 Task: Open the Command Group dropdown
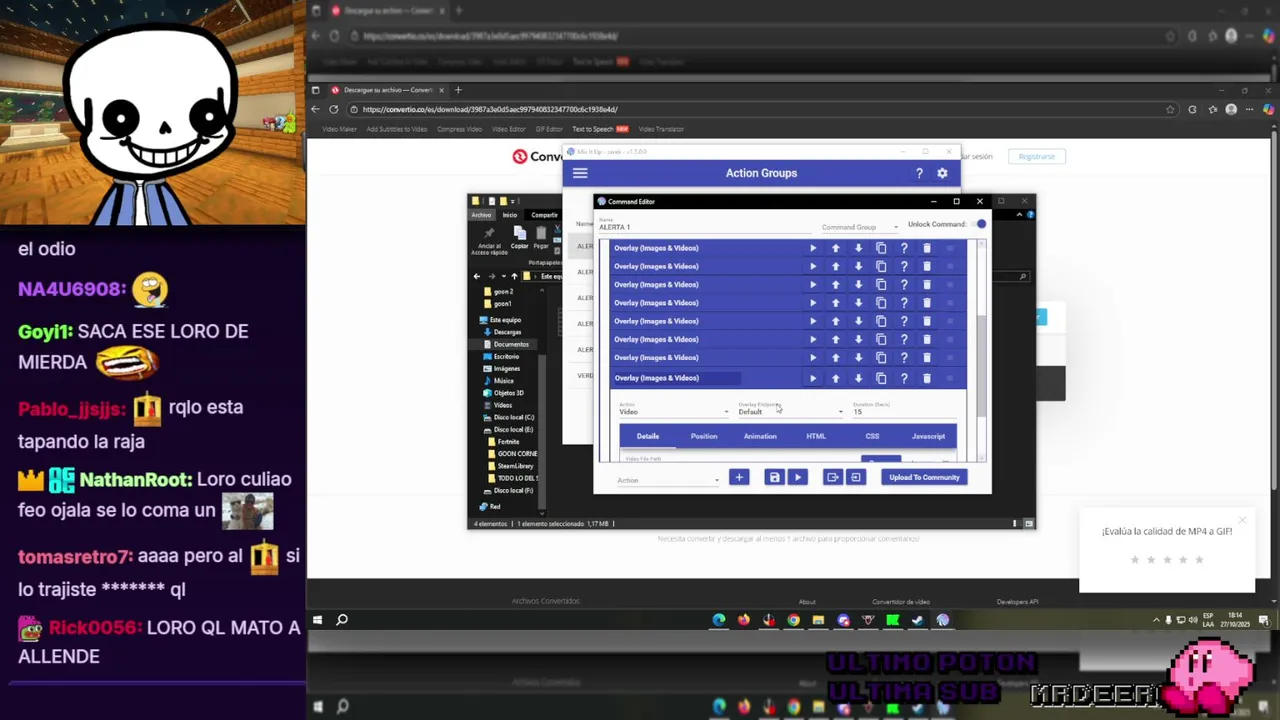coord(860,227)
